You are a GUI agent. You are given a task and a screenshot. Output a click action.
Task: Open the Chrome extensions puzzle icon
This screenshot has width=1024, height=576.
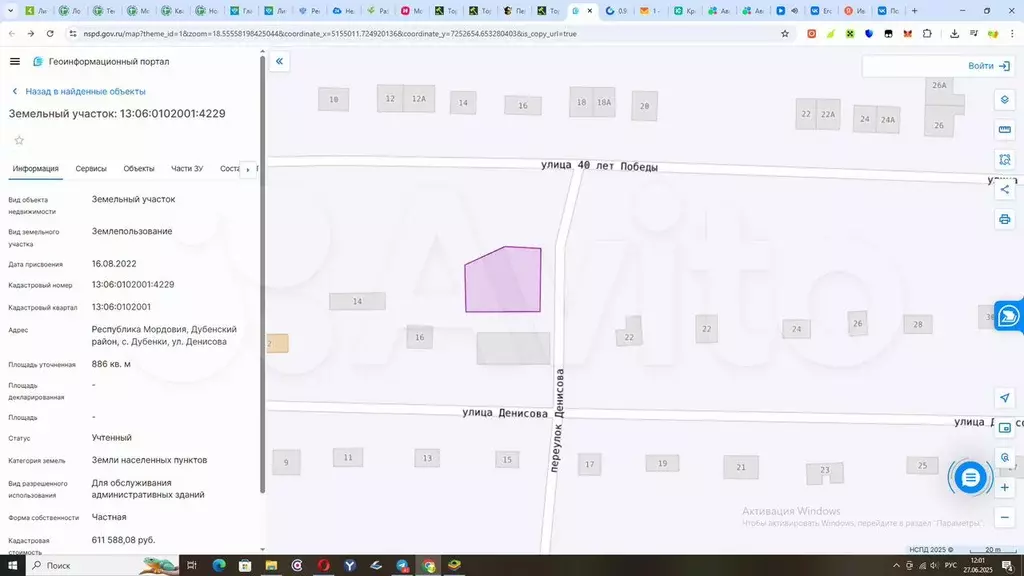click(927, 34)
